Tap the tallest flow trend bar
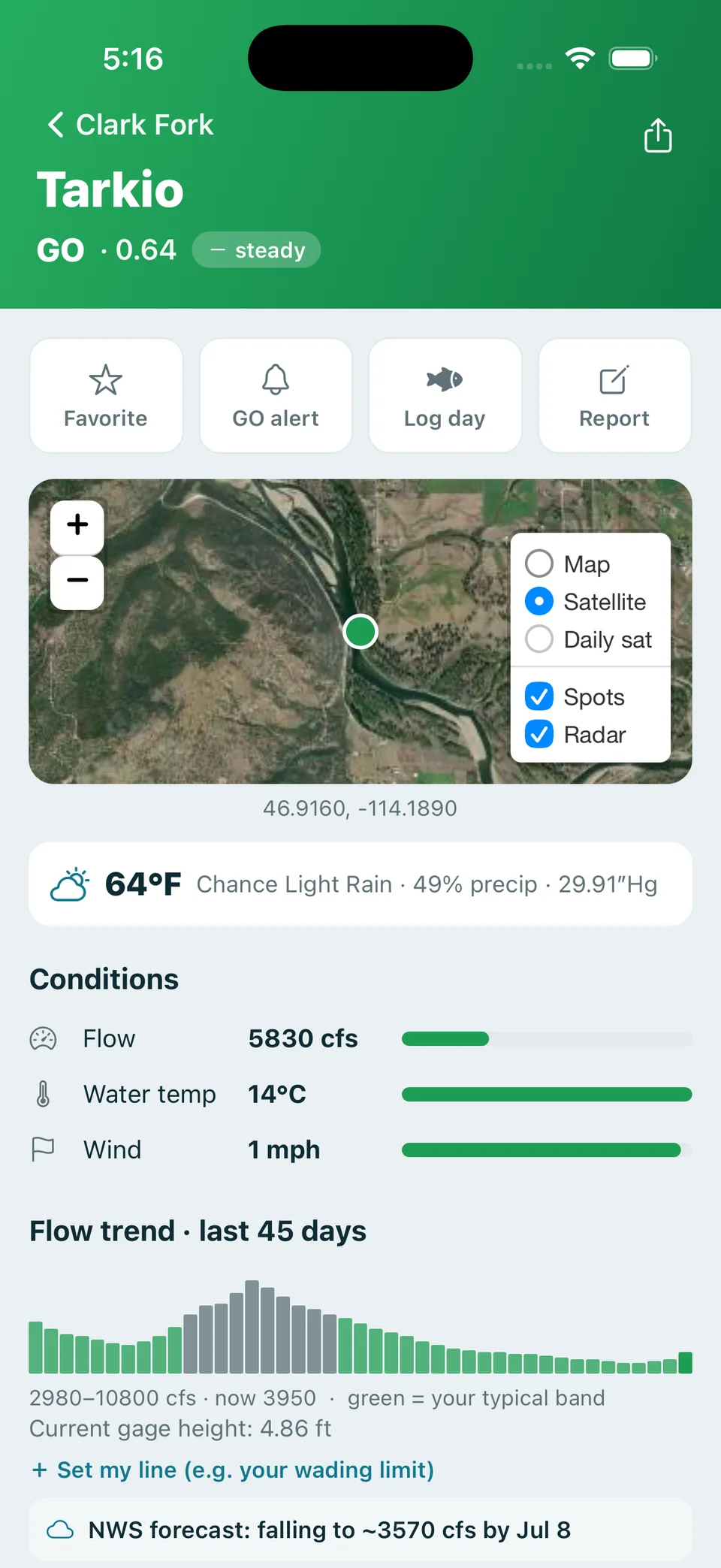721x1568 pixels. coord(252,1327)
